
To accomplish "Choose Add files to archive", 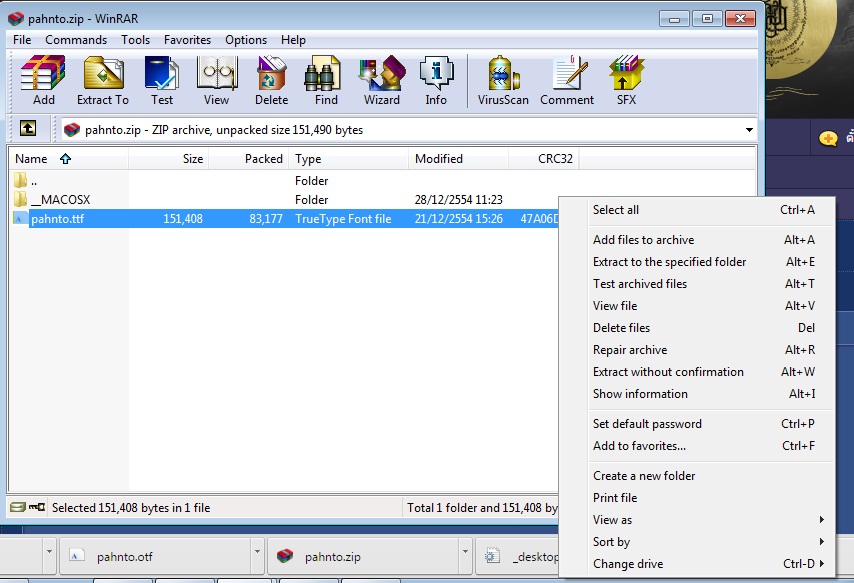I will (697, 240).
